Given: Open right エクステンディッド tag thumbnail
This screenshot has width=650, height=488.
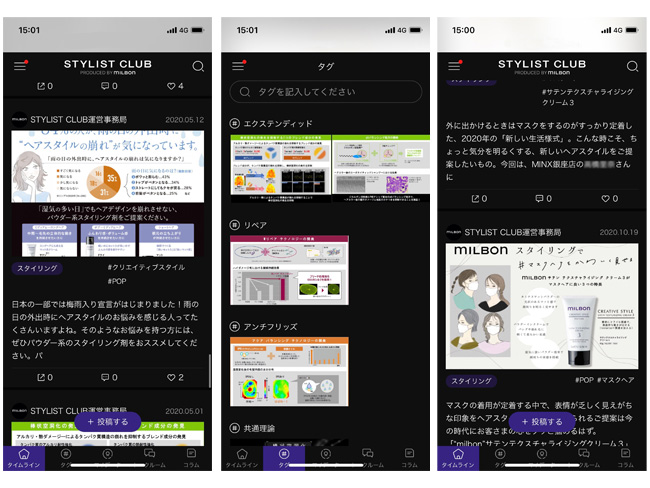Looking at the screenshot, I should click(381, 169).
